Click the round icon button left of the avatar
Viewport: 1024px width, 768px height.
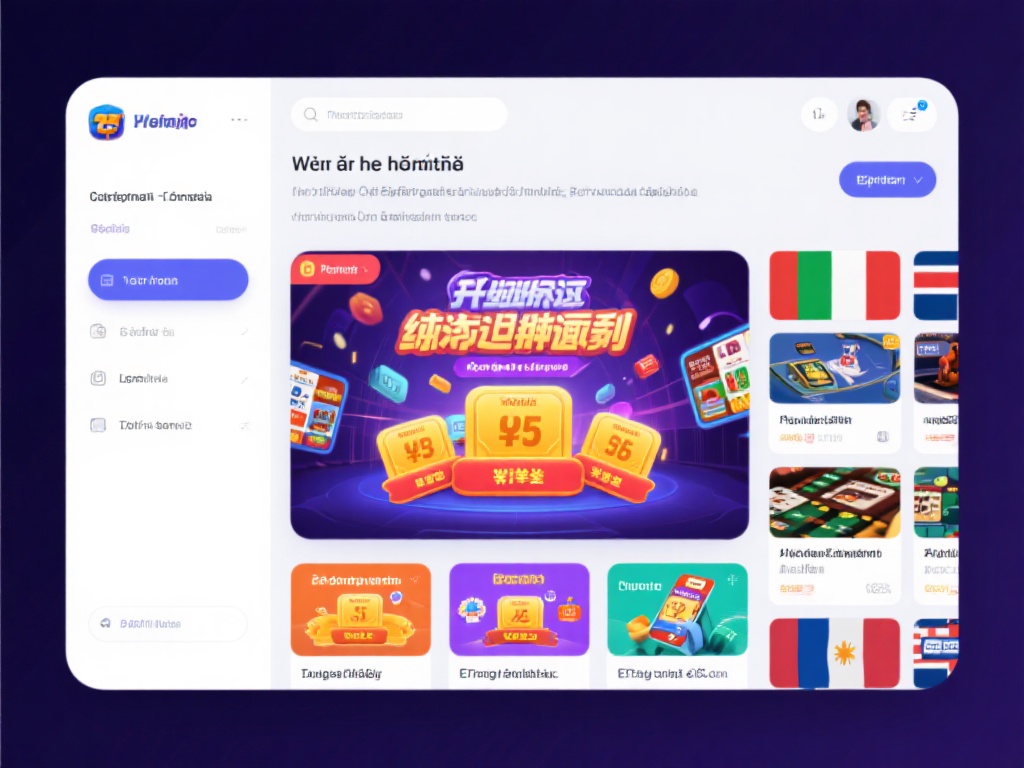click(819, 115)
